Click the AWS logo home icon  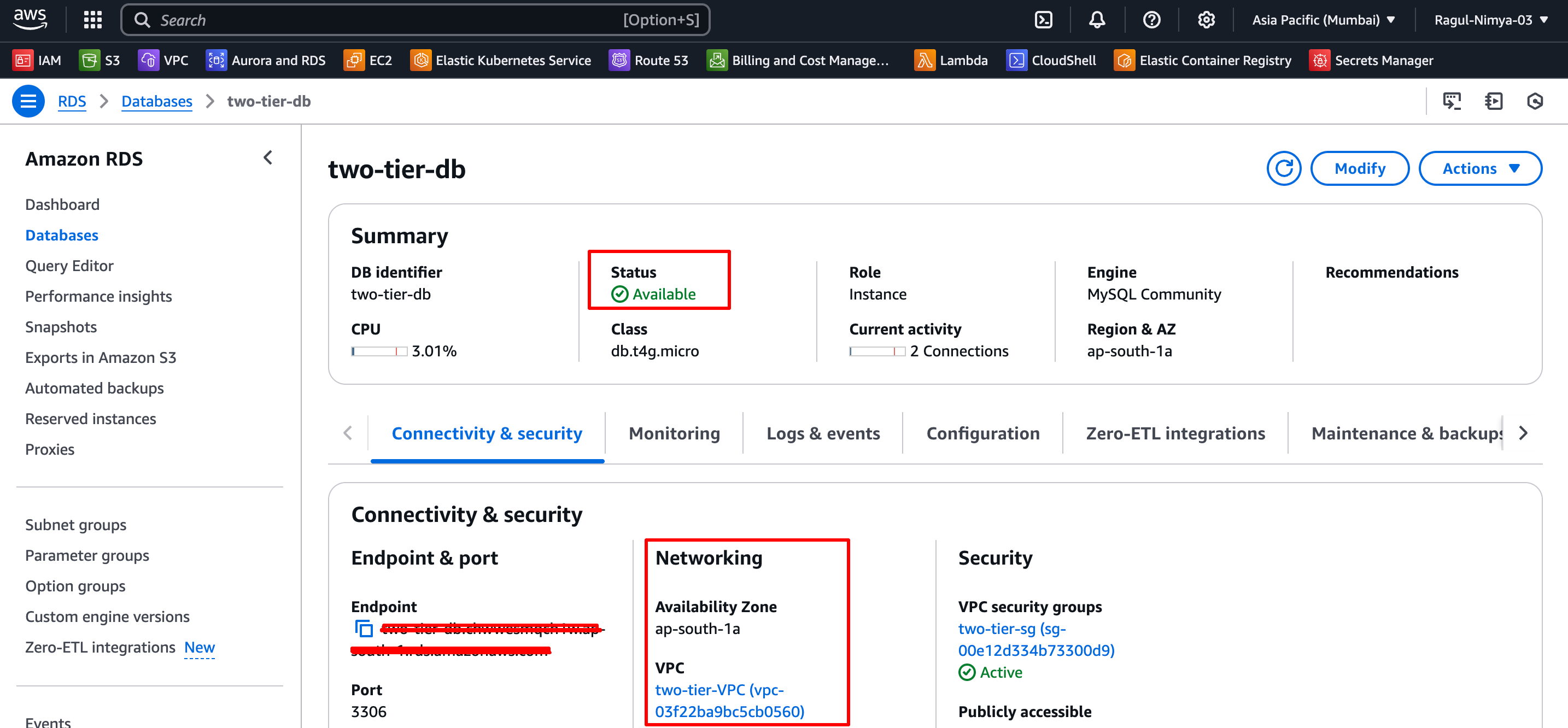(x=30, y=20)
